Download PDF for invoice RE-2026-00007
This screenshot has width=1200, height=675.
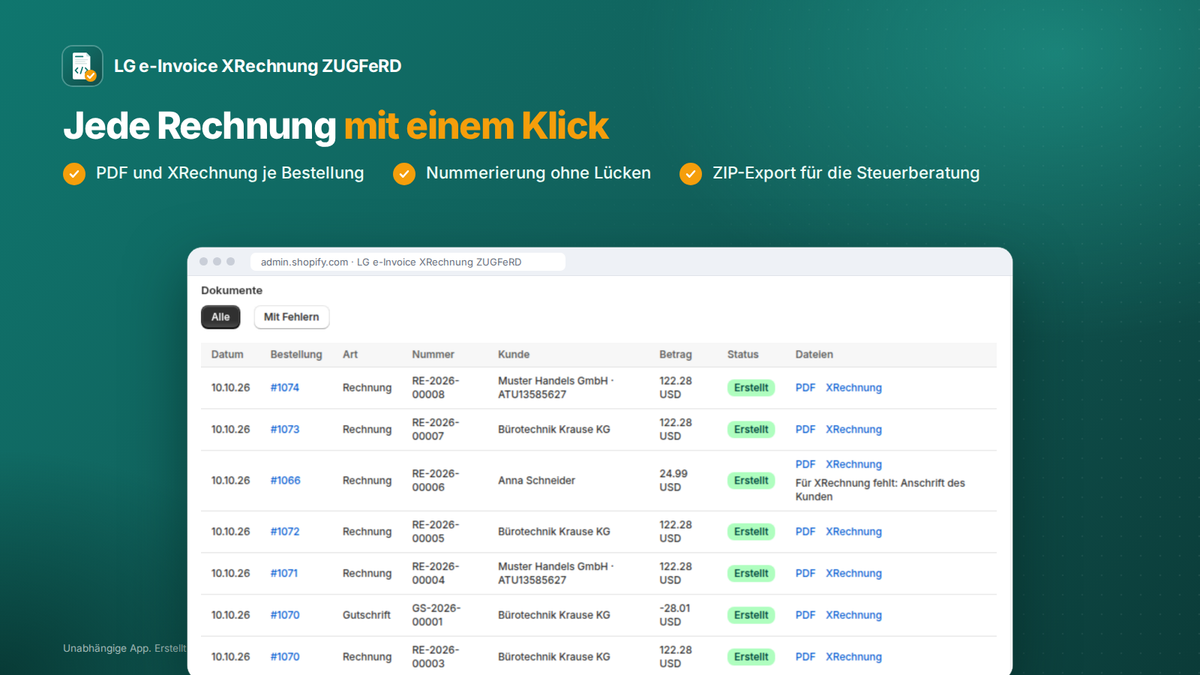[805, 430]
